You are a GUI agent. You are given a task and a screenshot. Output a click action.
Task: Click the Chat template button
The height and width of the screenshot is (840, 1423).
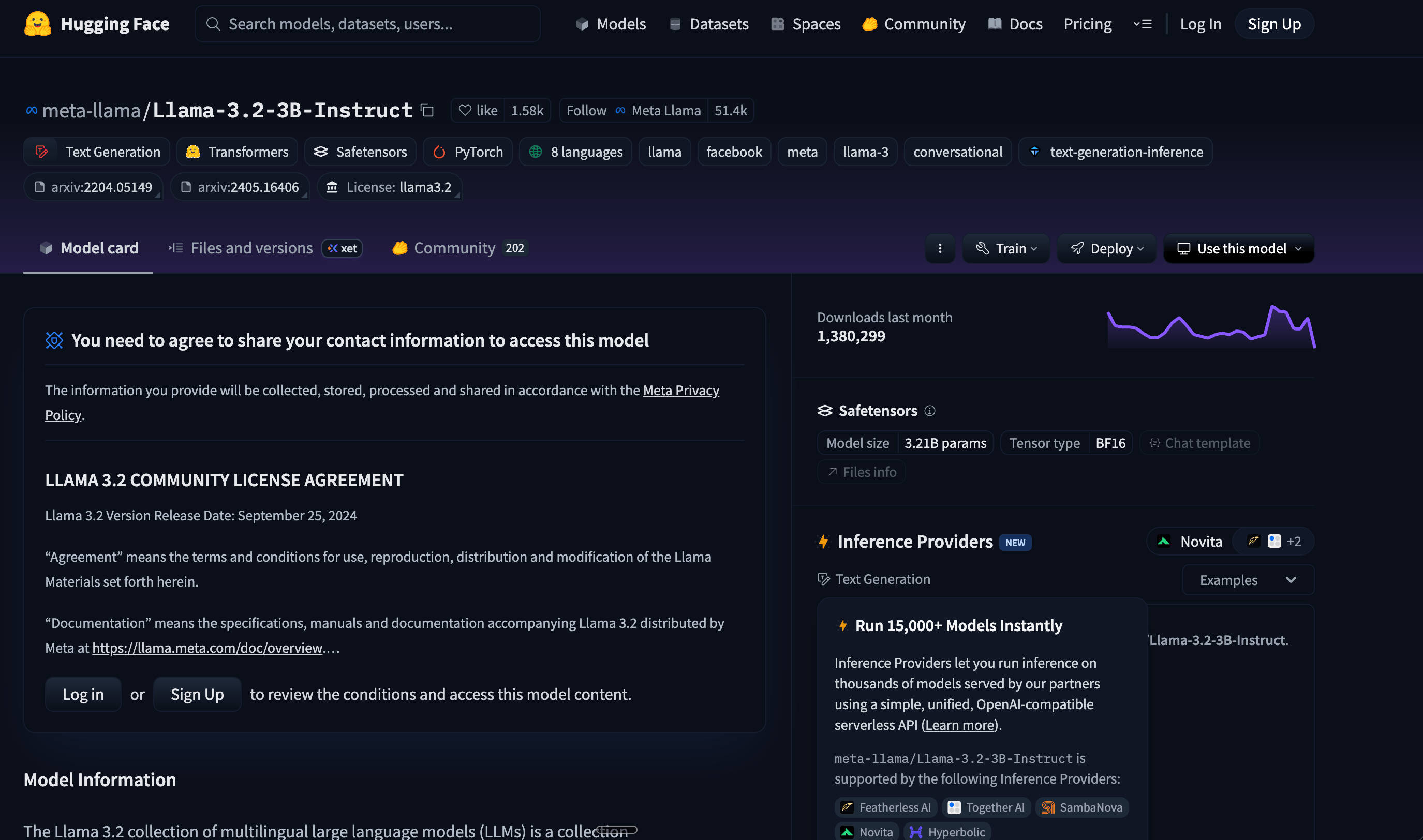(x=1199, y=443)
